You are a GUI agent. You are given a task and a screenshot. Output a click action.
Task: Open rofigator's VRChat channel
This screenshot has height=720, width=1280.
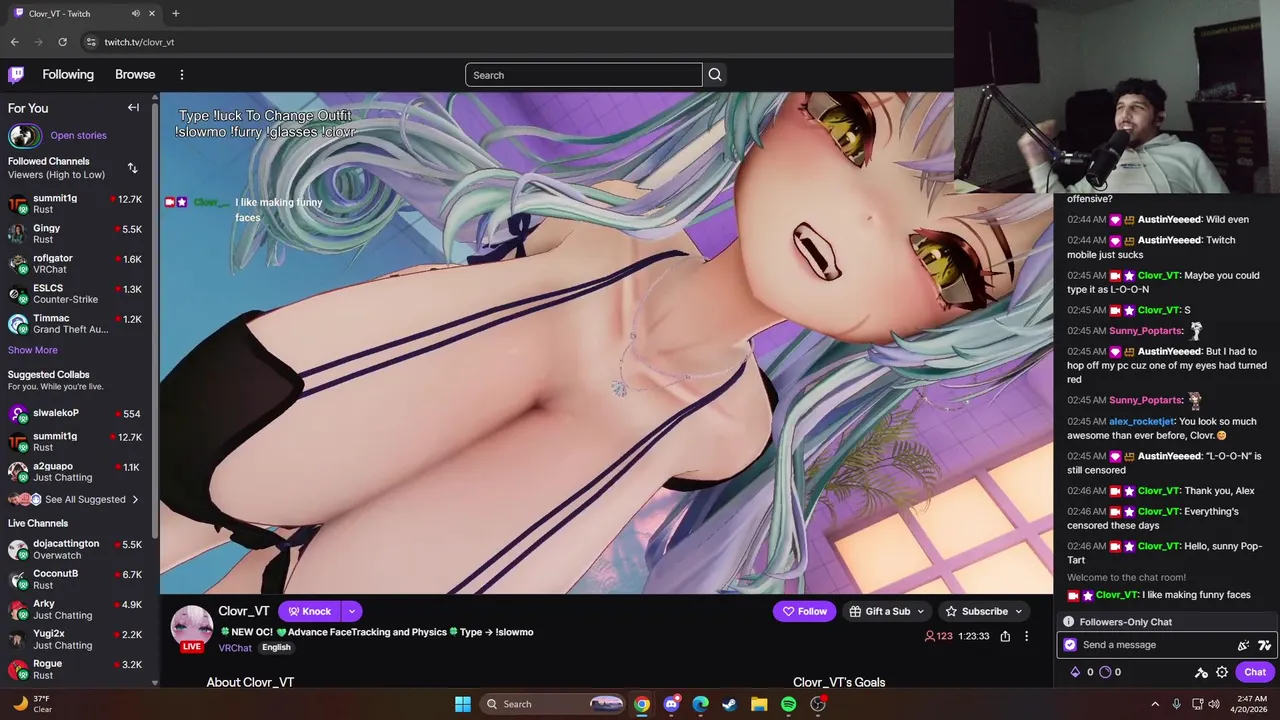tap(75, 264)
